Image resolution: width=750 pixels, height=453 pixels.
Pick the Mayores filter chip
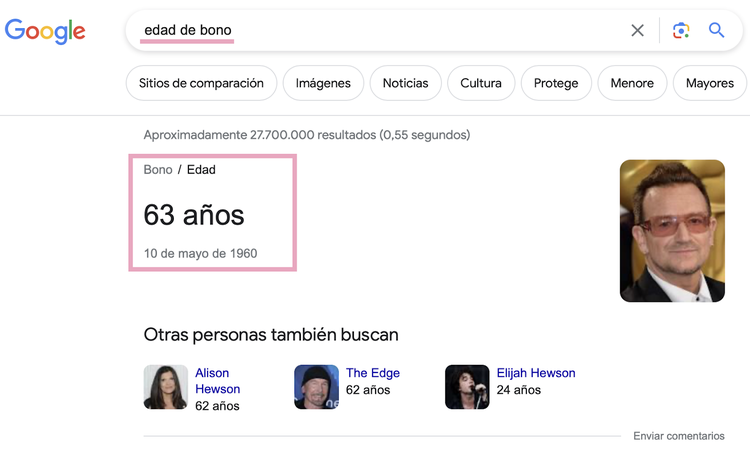(710, 83)
